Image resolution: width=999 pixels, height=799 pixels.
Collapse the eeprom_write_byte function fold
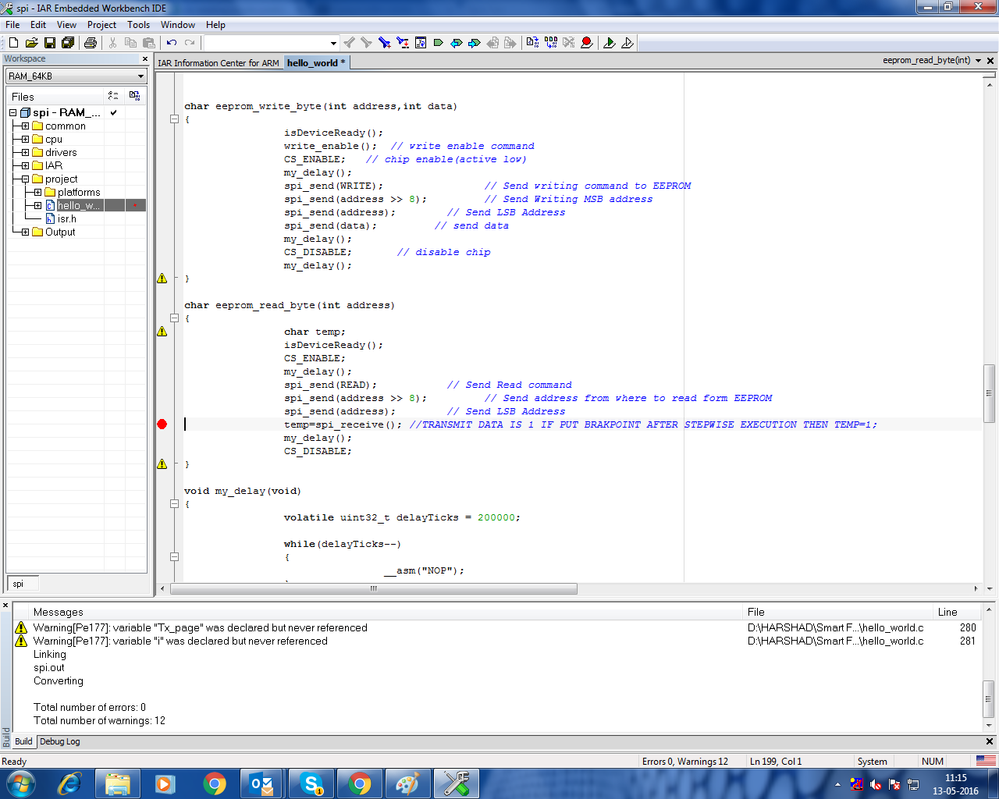pos(174,119)
